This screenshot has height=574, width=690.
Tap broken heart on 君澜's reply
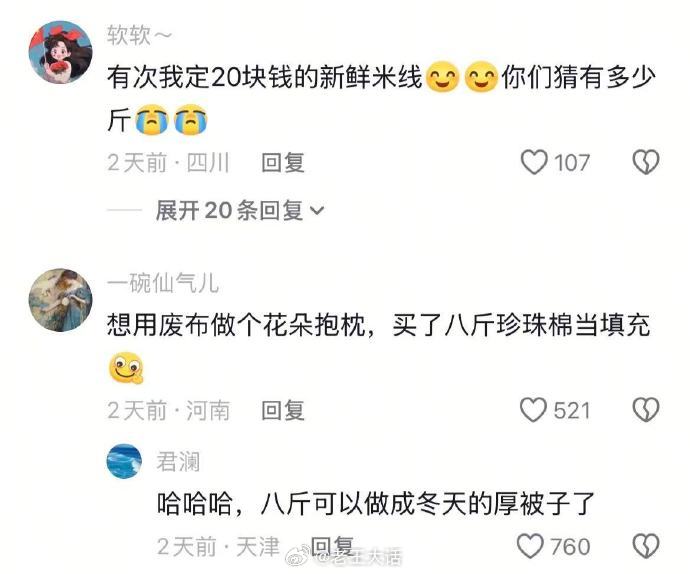click(x=646, y=546)
